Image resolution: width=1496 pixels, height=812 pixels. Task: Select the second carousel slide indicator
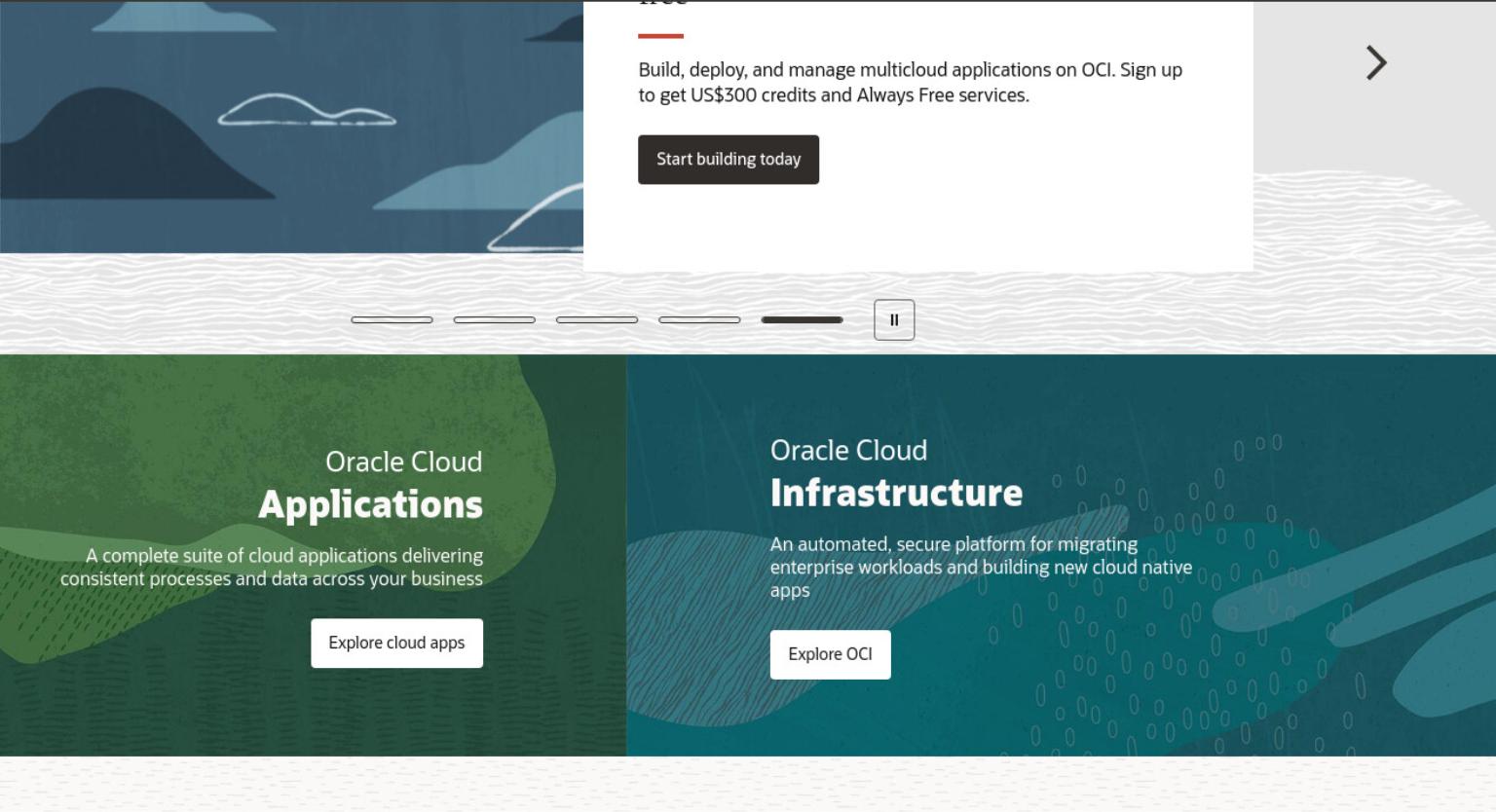click(495, 319)
